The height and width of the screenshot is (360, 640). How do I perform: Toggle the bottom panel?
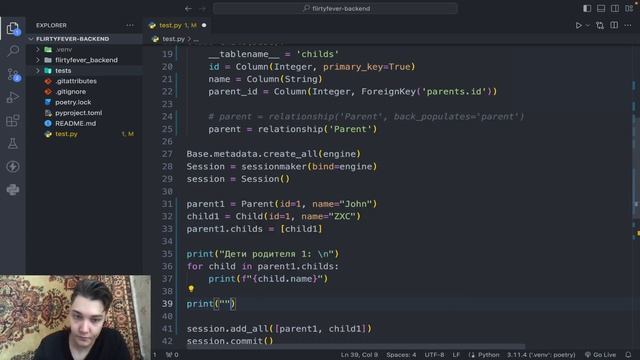point(601,8)
